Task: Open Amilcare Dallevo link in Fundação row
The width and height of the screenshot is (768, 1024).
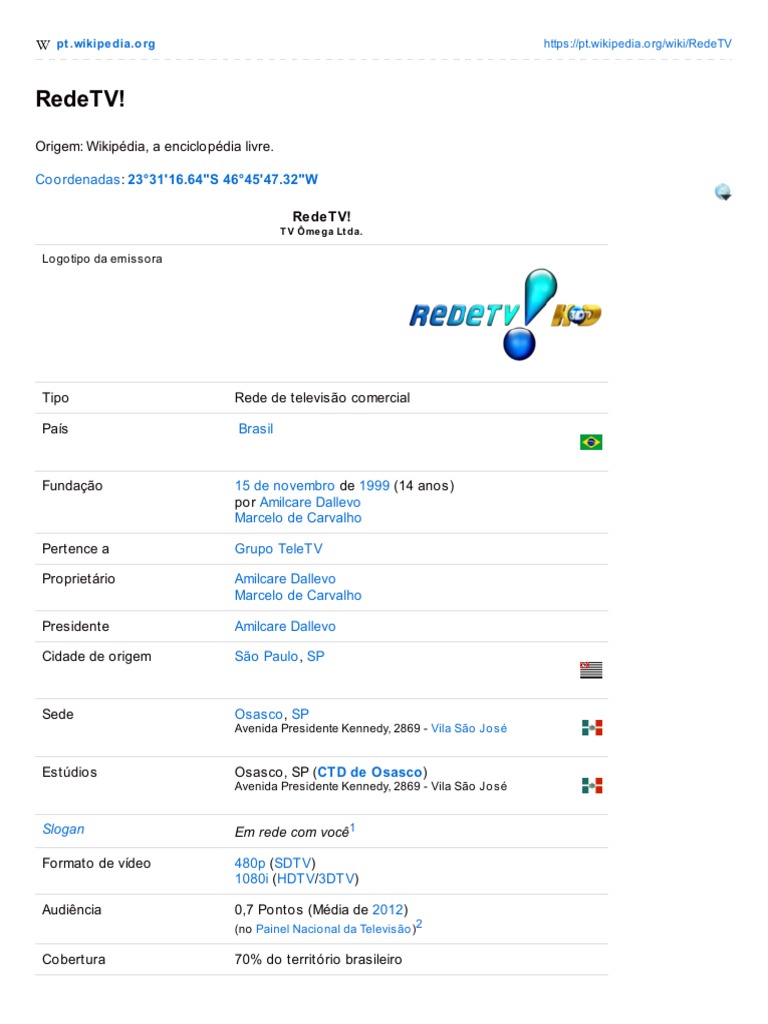Action: click(x=310, y=502)
